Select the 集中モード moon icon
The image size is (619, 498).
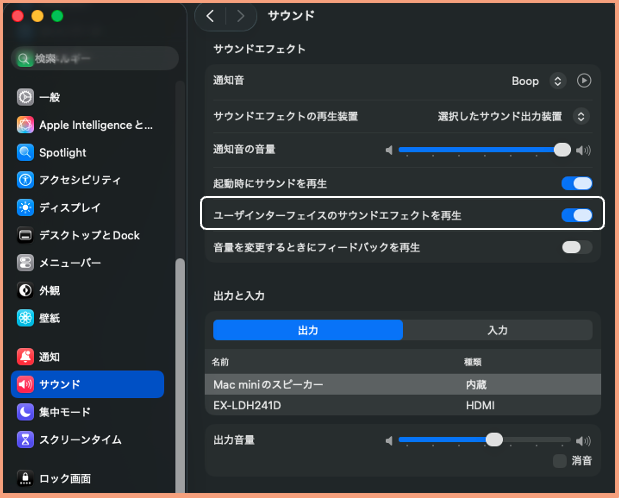[x=26, y=412]
